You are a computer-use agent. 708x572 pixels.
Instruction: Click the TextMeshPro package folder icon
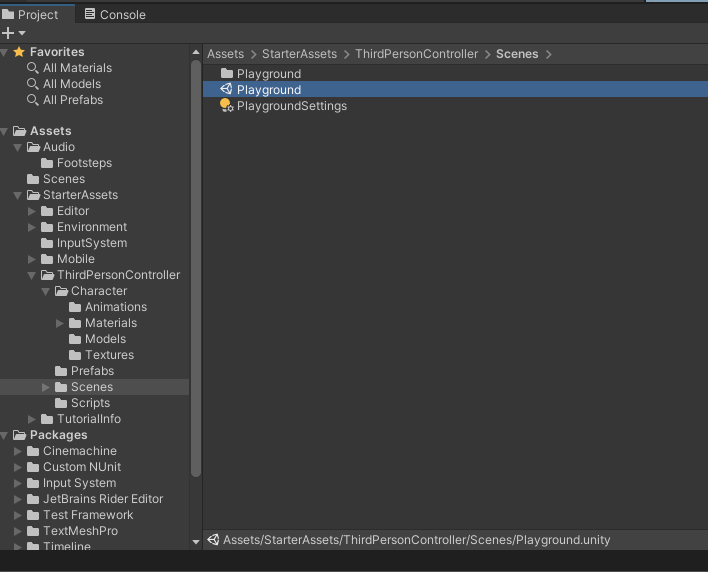click(33, 531)
